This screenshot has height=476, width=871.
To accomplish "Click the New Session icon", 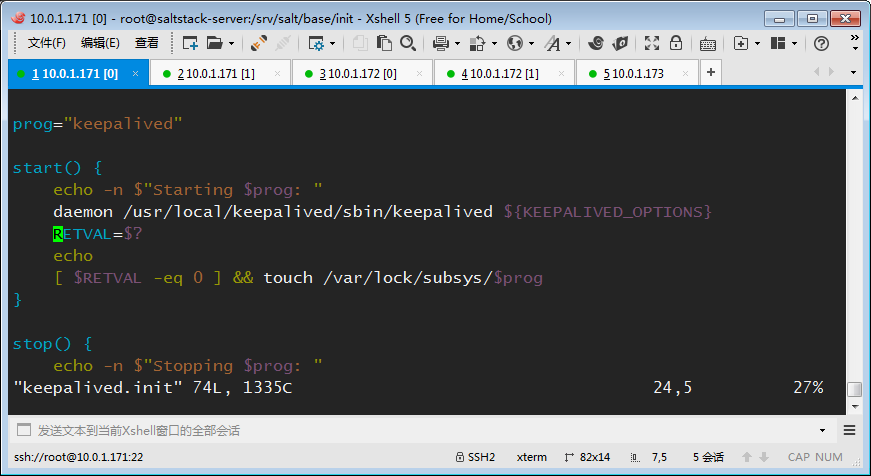I will click(x=190, y=43).
